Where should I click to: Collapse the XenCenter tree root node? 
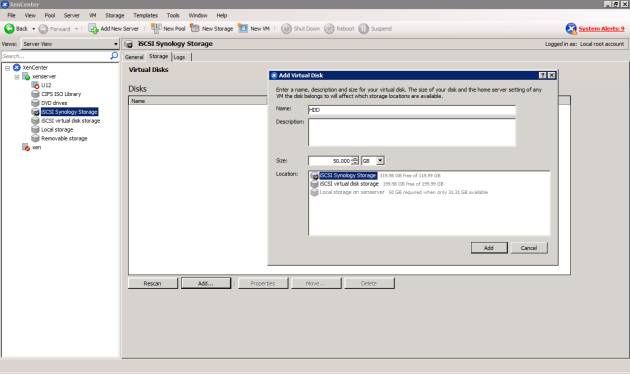tap(7, 68)
